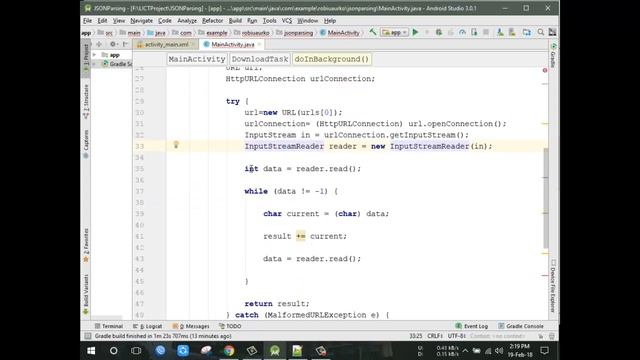Open Task View on the taskbar
Image resolution: width=640 pixels, height=360 pixels.
(136, 351)
